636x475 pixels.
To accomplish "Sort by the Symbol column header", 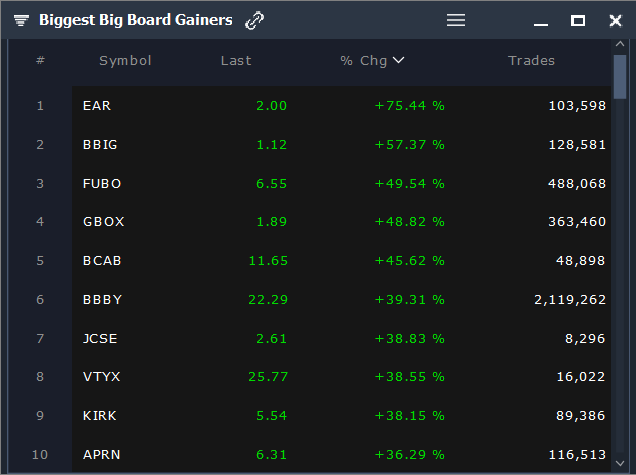I will pos(125,61).
